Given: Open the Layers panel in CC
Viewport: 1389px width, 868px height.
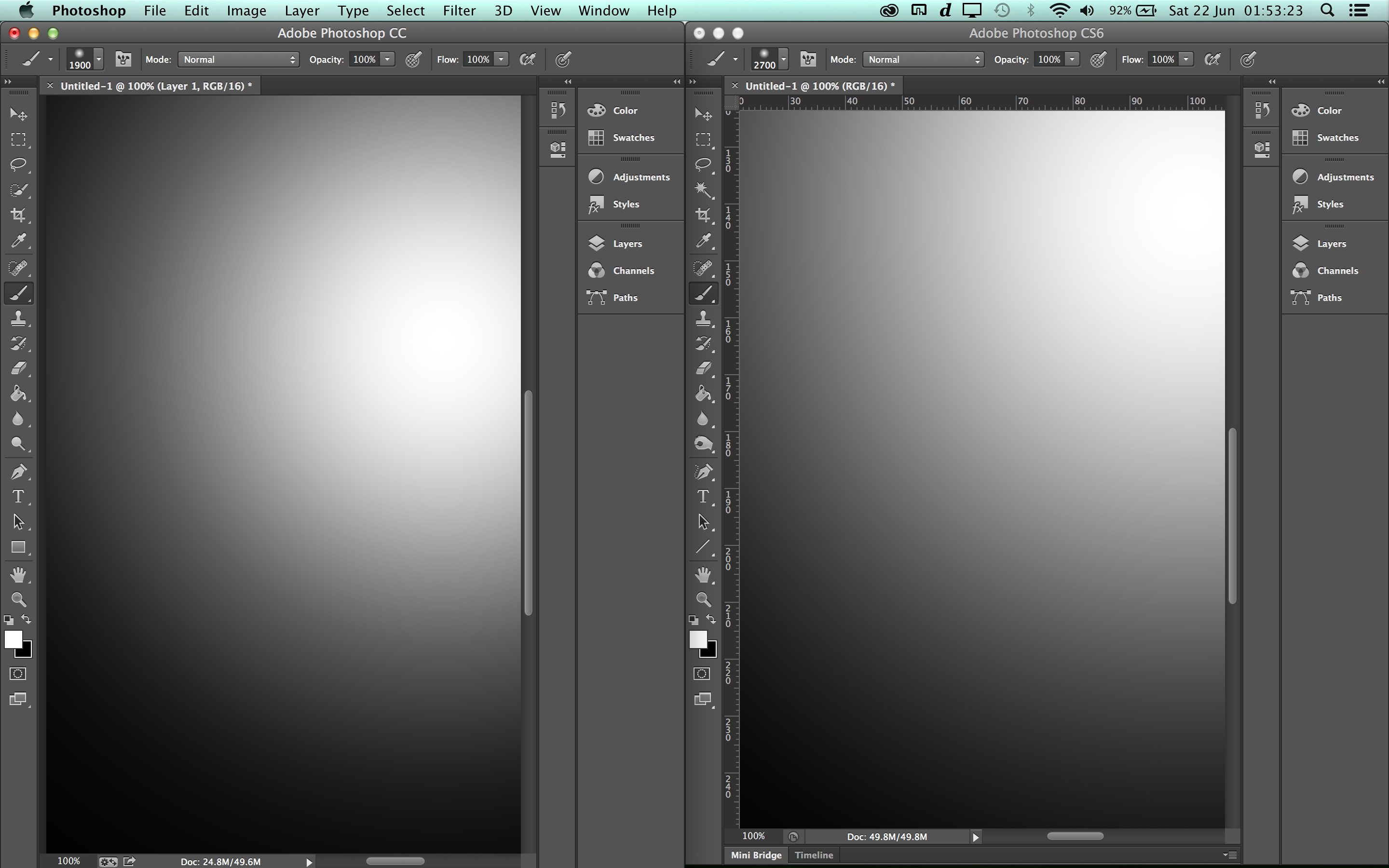Looking at the screenshot, I should pyautogui.click(x=627, y=244).
